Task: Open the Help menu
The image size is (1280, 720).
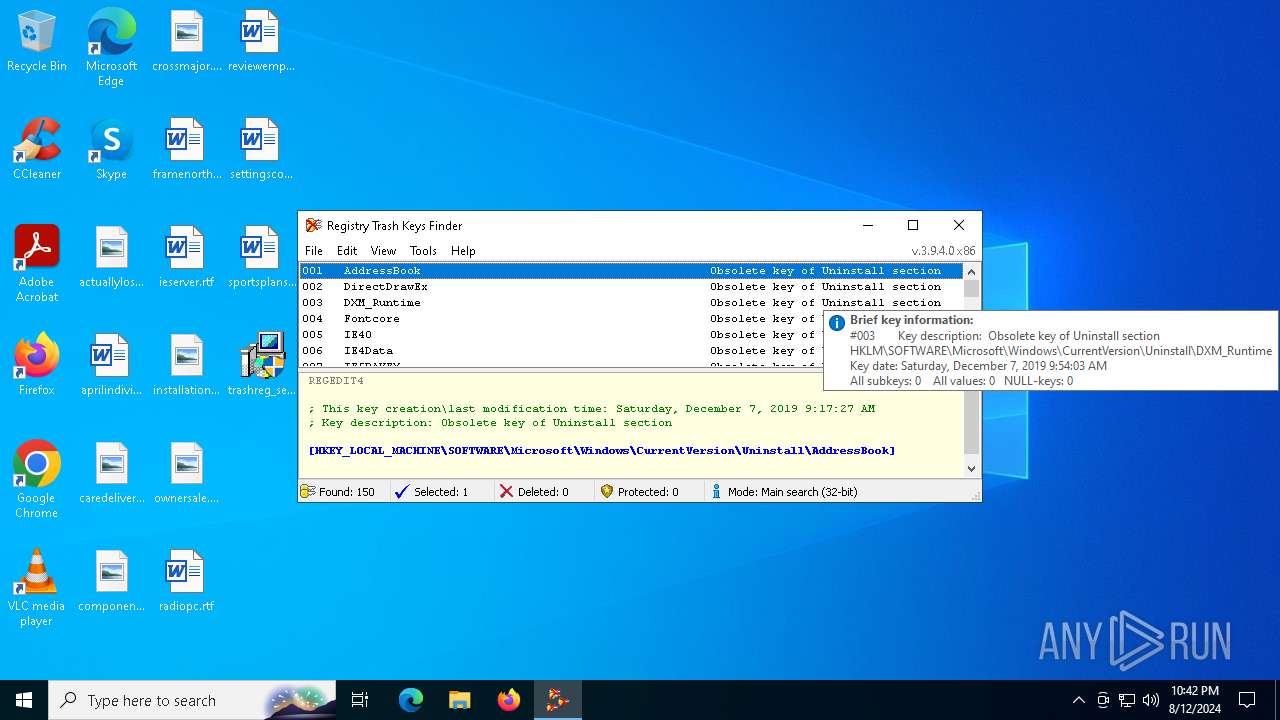Action: (463, 251)
